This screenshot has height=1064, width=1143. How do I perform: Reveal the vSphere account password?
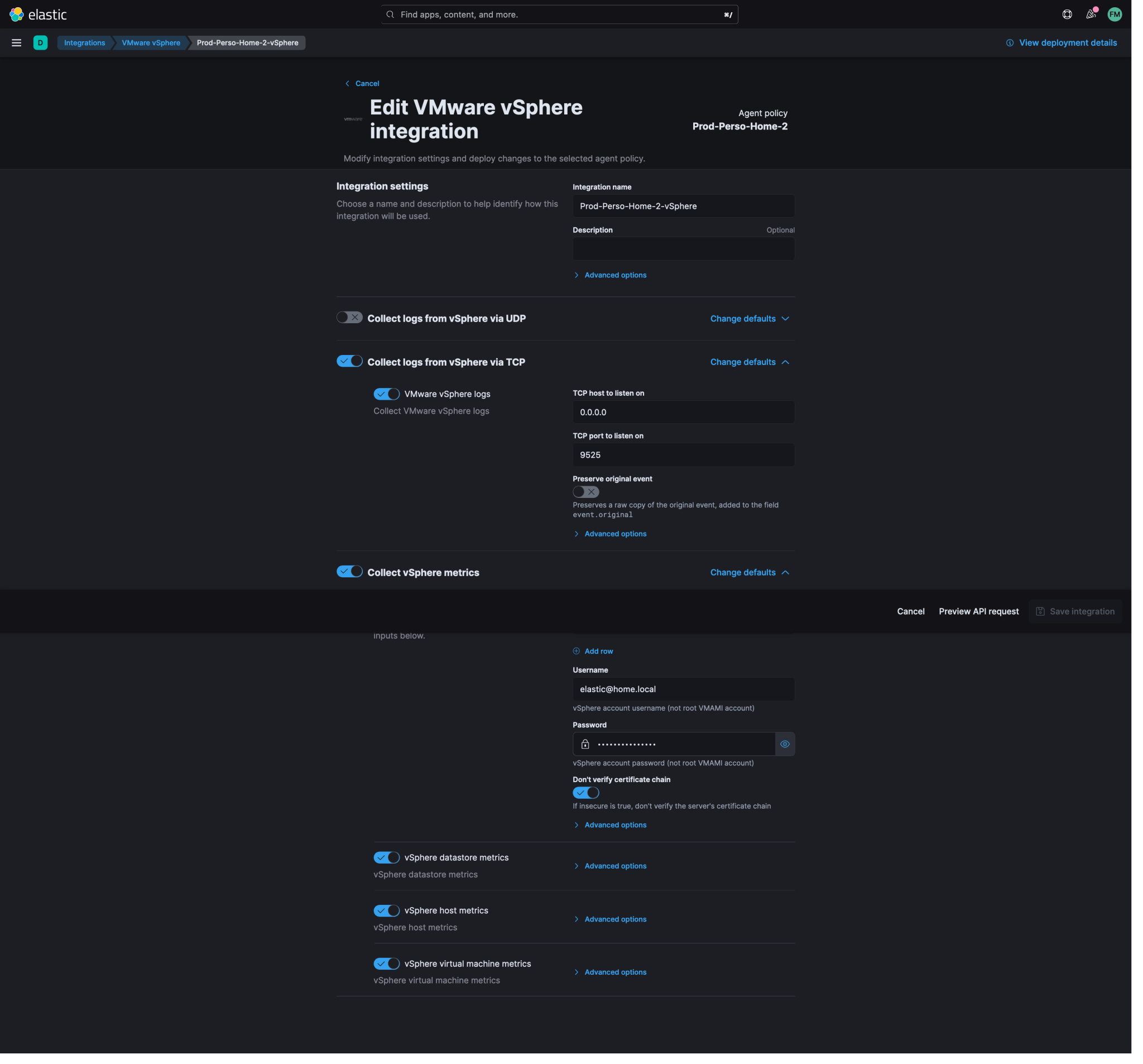pyautogui.click(x=785, y=744)
